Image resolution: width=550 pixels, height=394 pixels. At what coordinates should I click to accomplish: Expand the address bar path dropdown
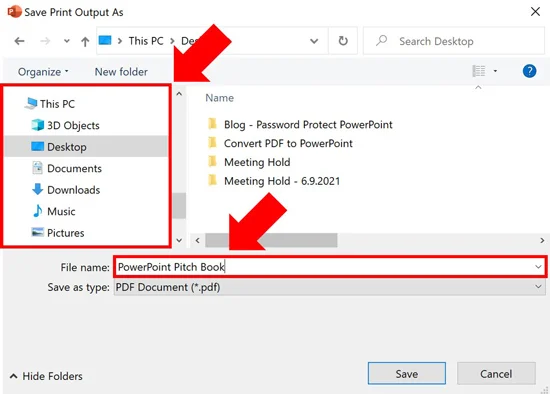tap(314, 41)
